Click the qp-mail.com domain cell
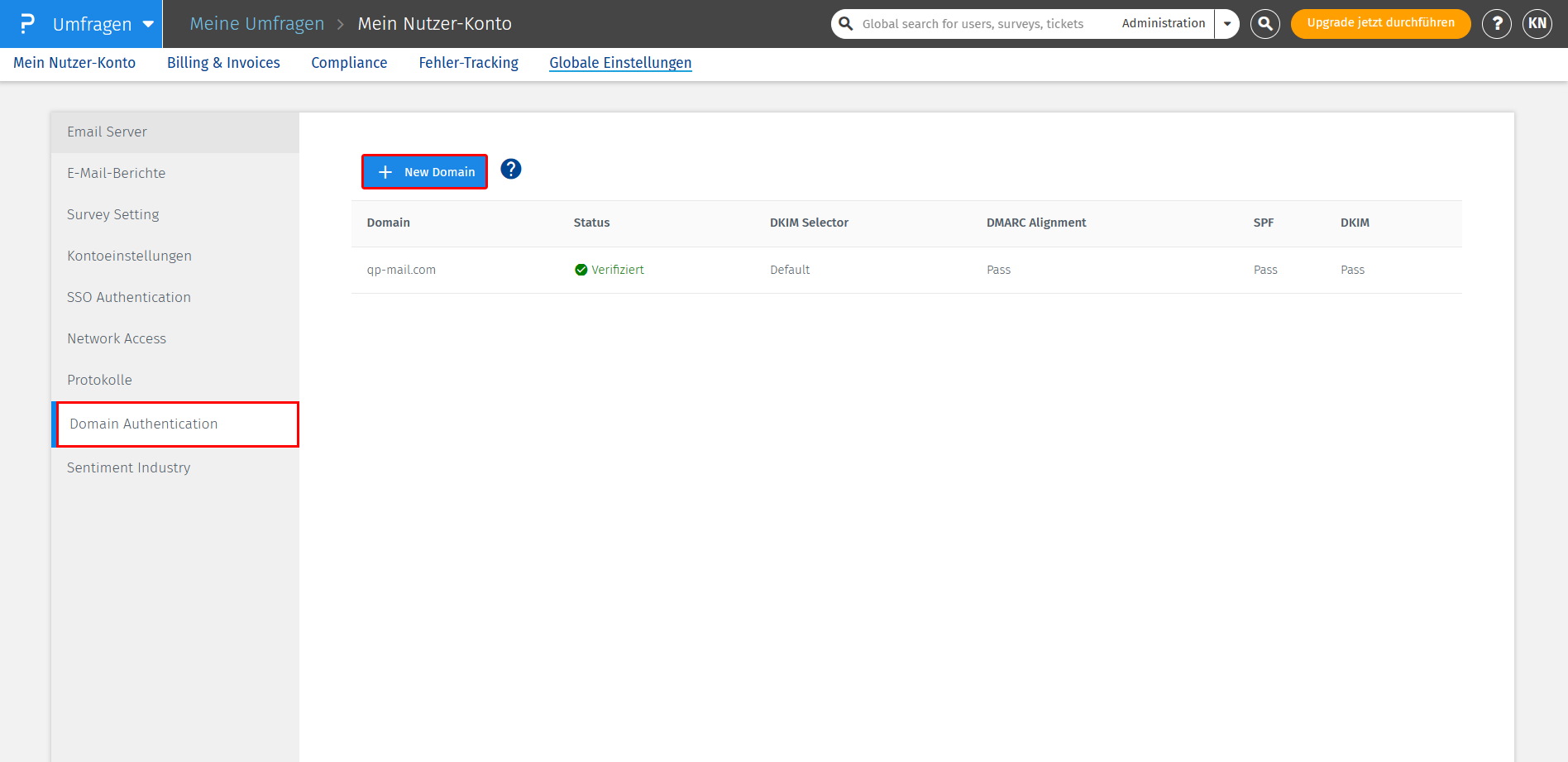1568x762 pixels. click(401, 271)
